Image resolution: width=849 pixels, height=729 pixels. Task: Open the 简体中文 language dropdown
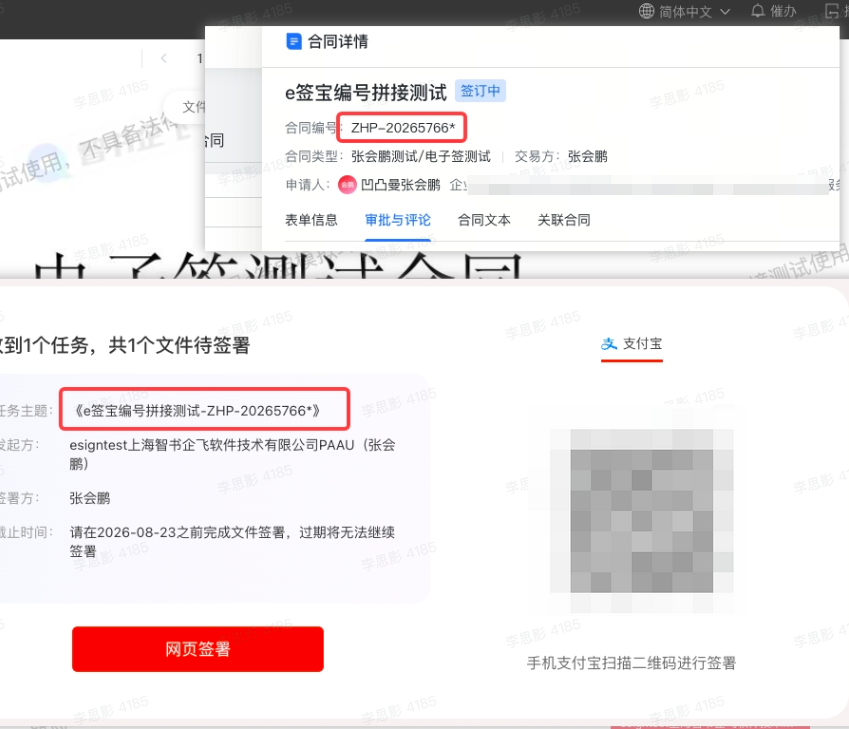click(x=685, y=11)
